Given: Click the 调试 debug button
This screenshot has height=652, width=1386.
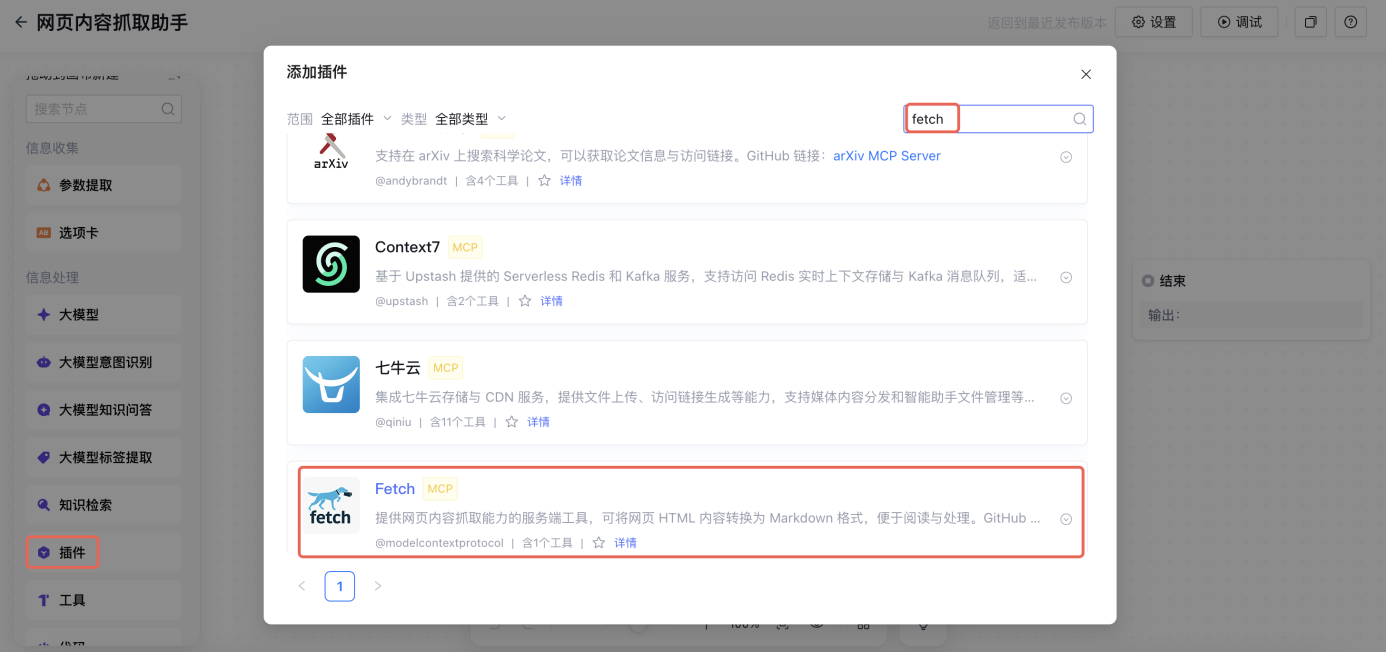Looking at the screenshot, I should (1239, 22).
